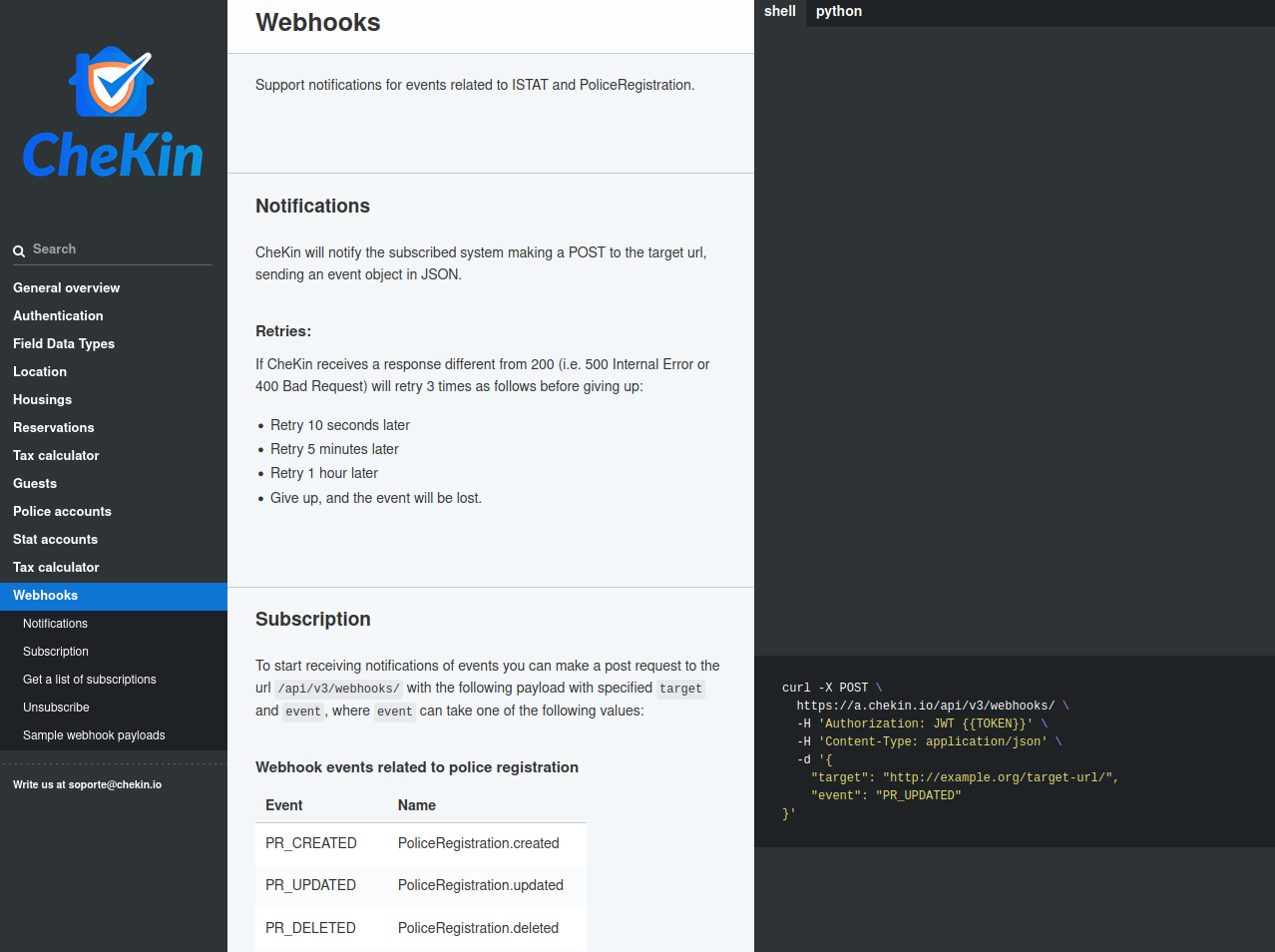Click the search magnifier icon

coord(19,251)
